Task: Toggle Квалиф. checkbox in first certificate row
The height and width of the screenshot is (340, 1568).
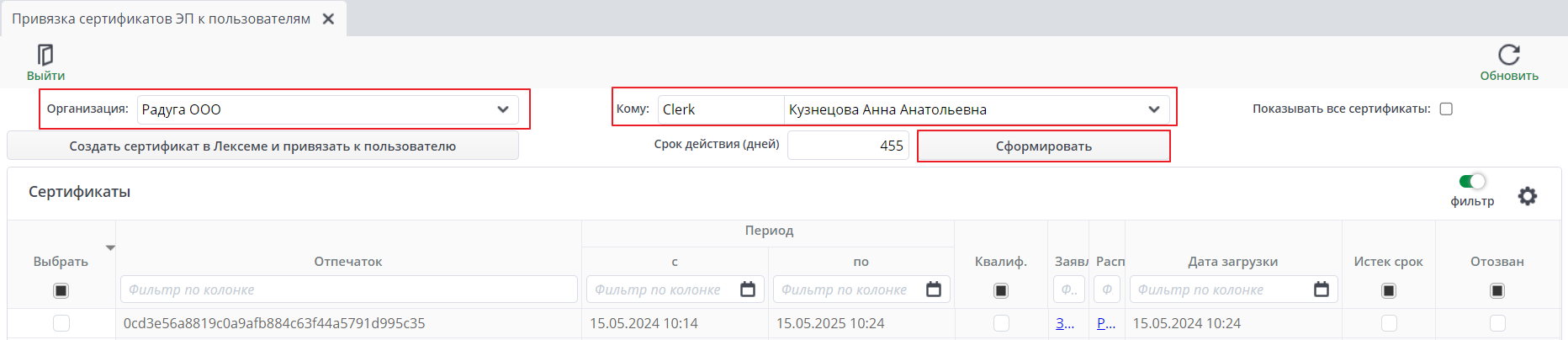Action: click(x=1001, y=323)
